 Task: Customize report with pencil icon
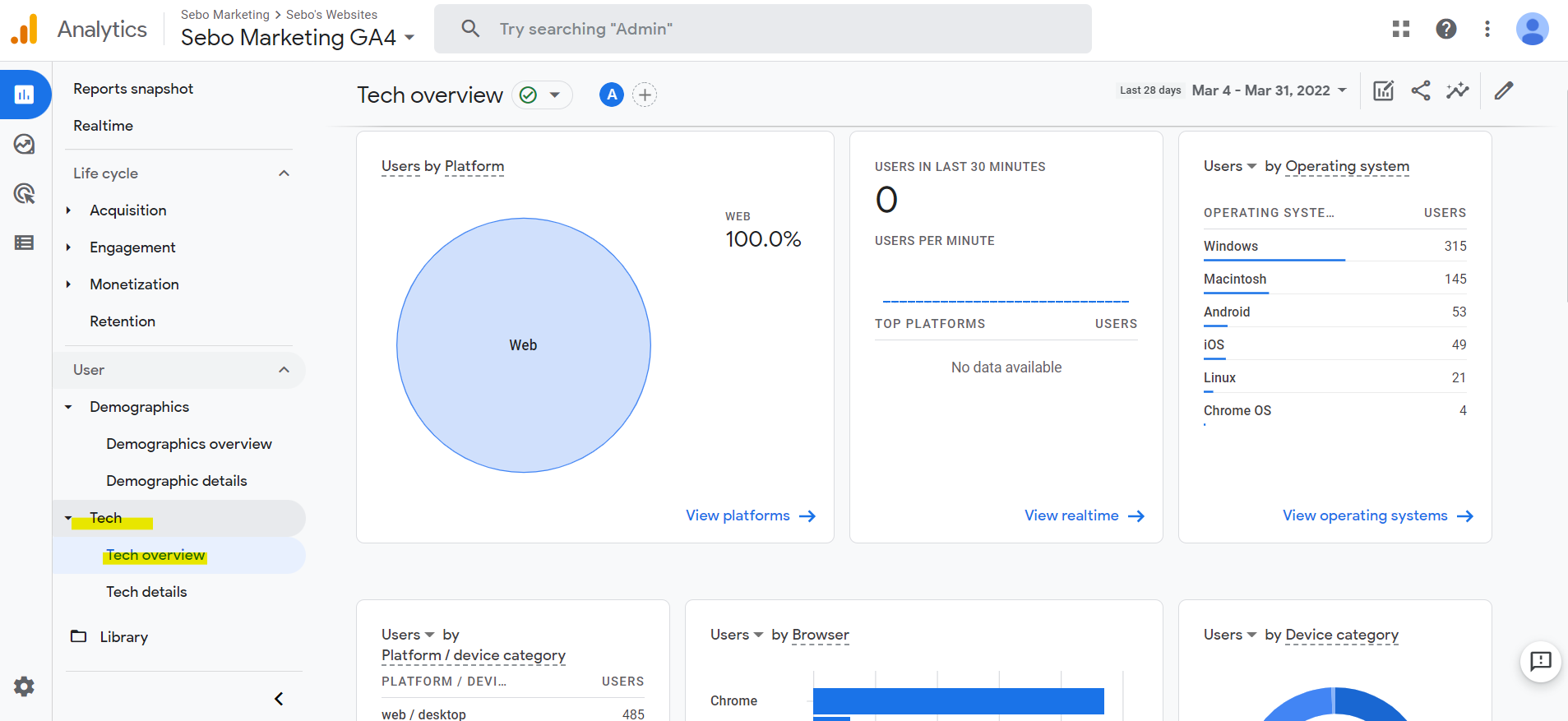click(x=1504, y=90)
